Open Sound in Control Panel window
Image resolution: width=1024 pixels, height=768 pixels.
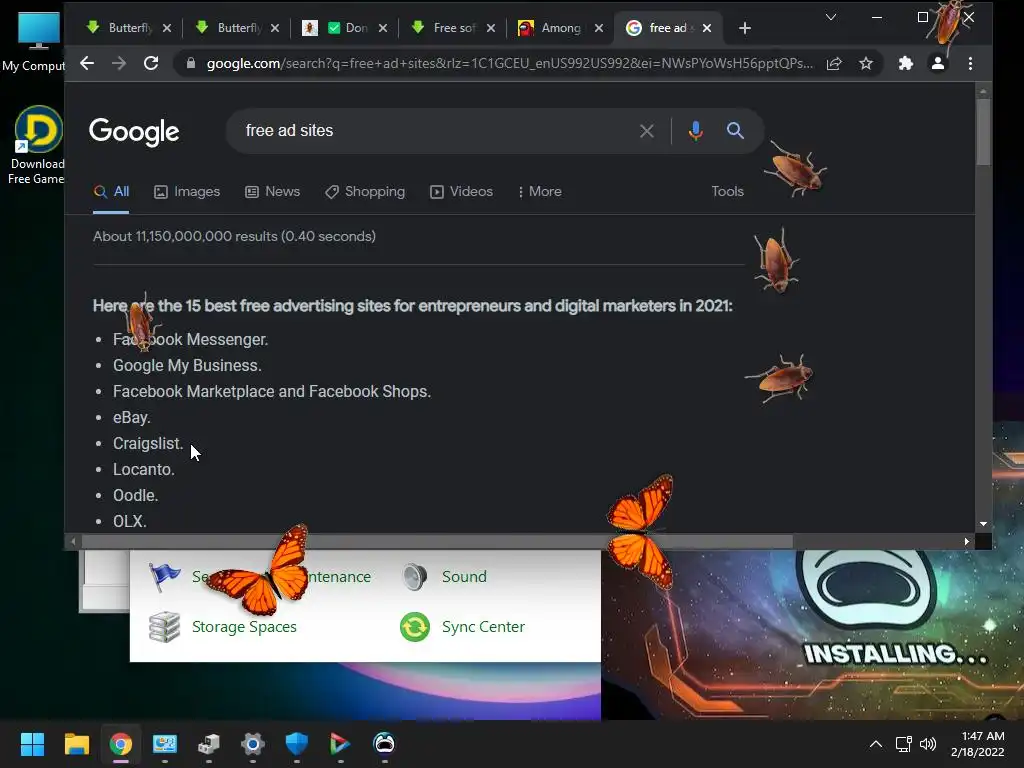point(464,577)
